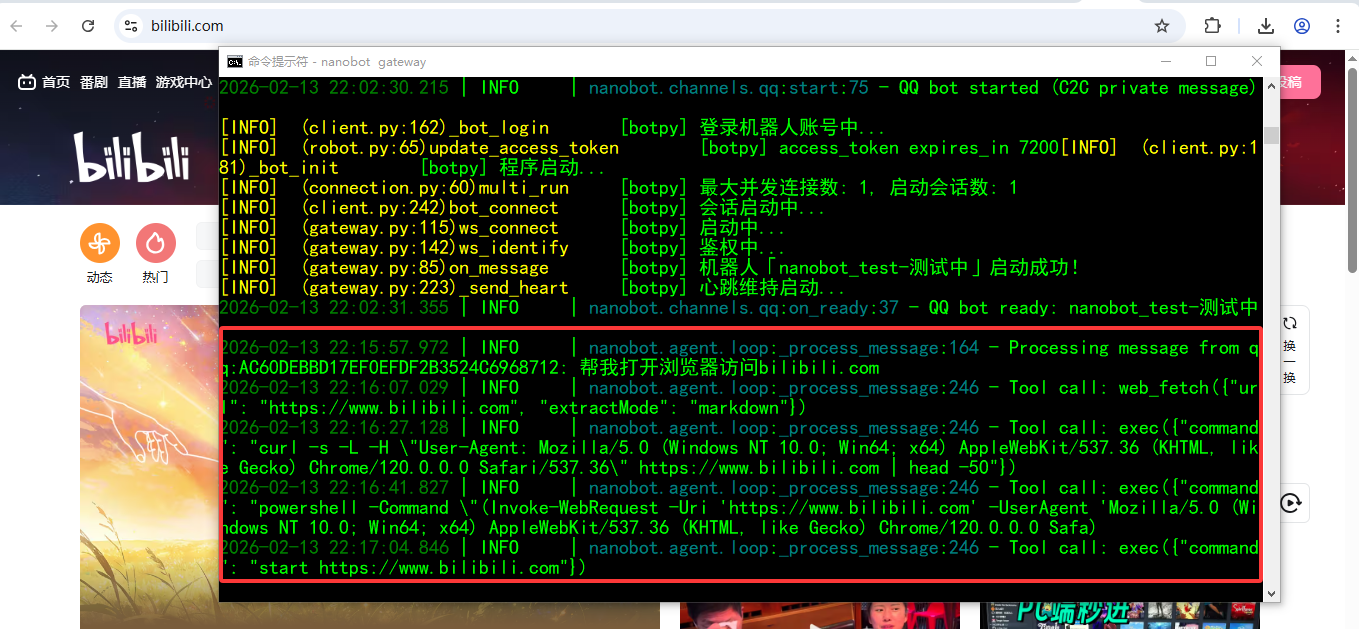Screen dimensions: 1359x629
Task: Click the log line containing _bot_login
Action: pyautogui.click(x=552, y=128)
